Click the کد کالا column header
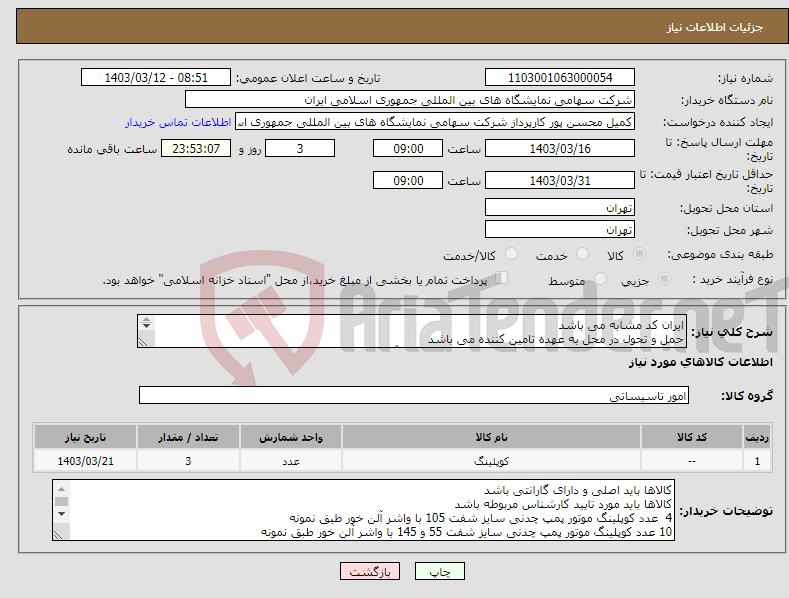 pyautogui.click(x=692, y=437)
